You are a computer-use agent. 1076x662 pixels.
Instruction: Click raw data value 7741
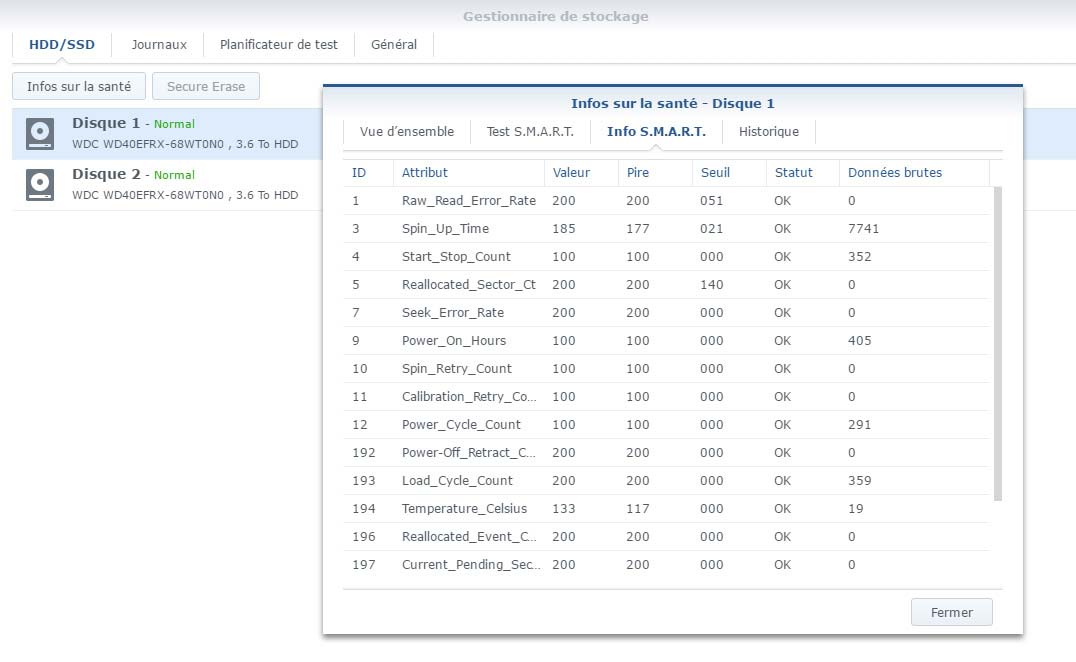[x=863, y=229]
